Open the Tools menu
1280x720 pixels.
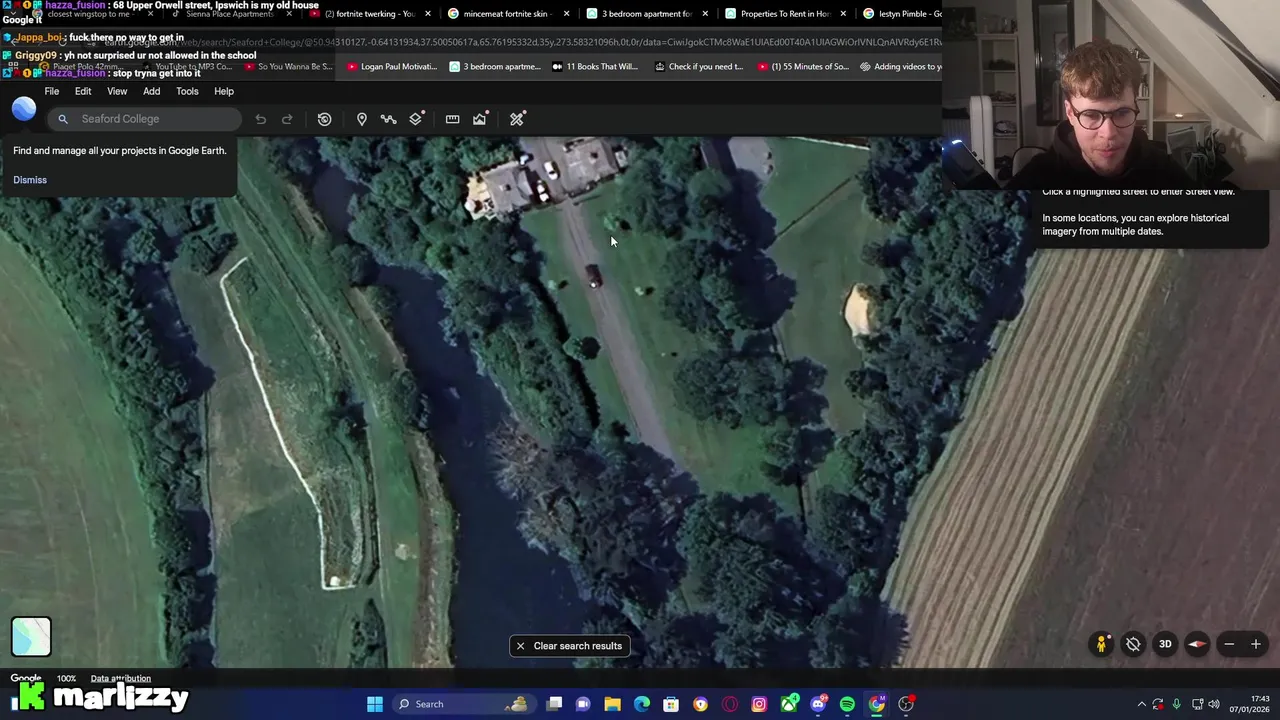(x=187, y=91)
